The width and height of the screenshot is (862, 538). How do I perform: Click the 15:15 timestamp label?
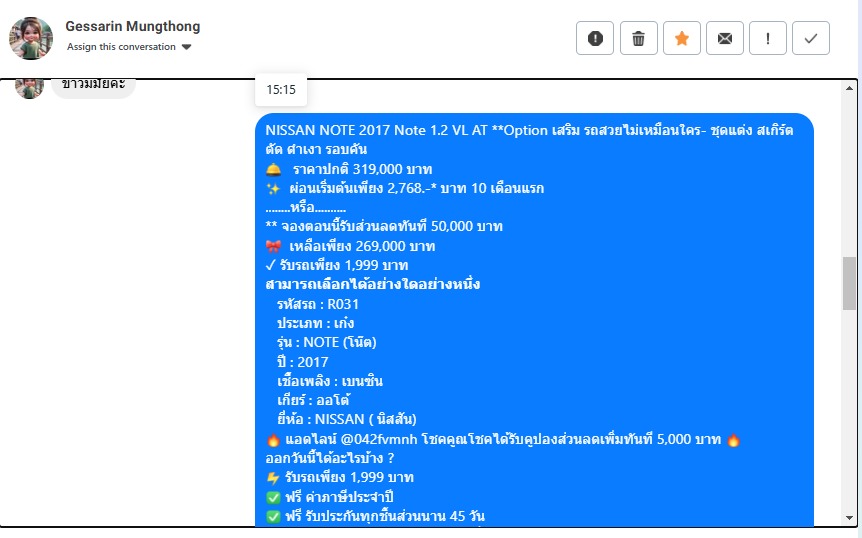(281, 90)
